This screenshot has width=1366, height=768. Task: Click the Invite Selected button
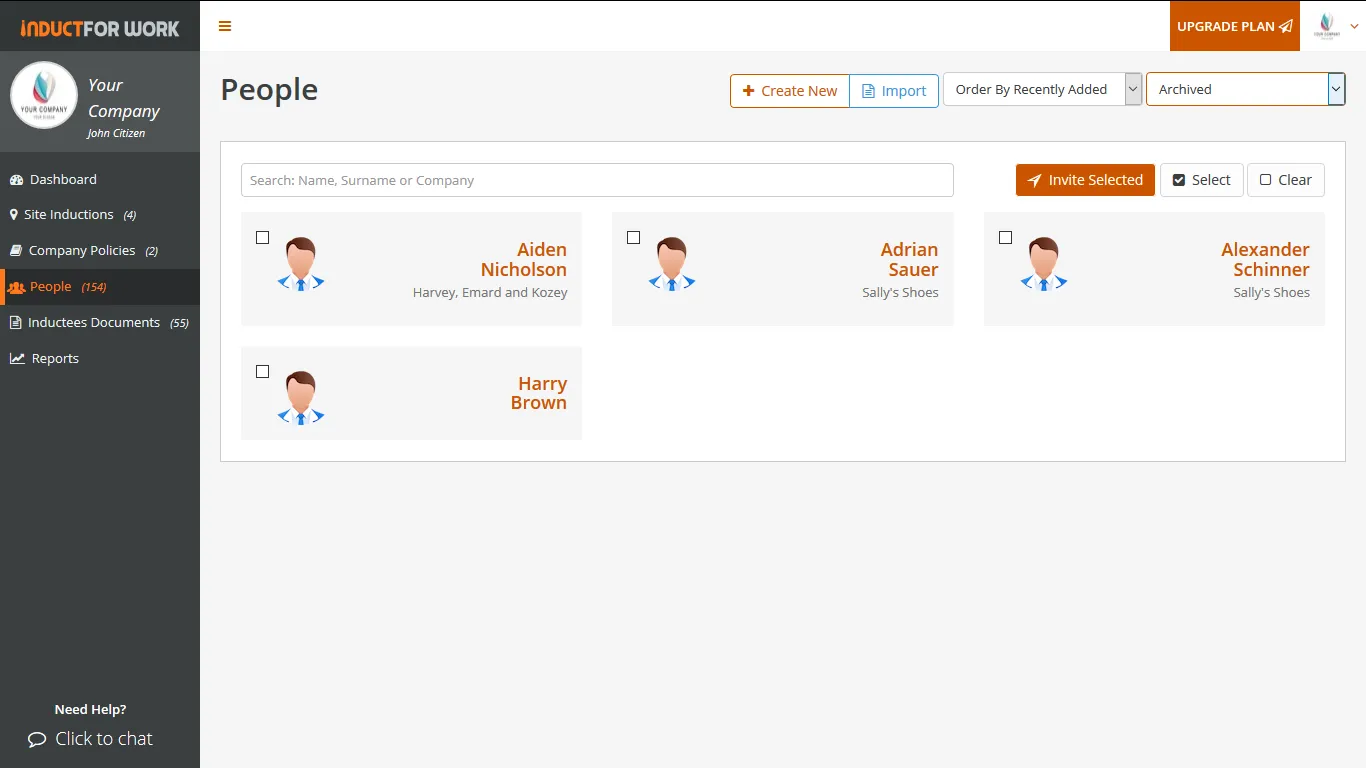point(1085,180)
